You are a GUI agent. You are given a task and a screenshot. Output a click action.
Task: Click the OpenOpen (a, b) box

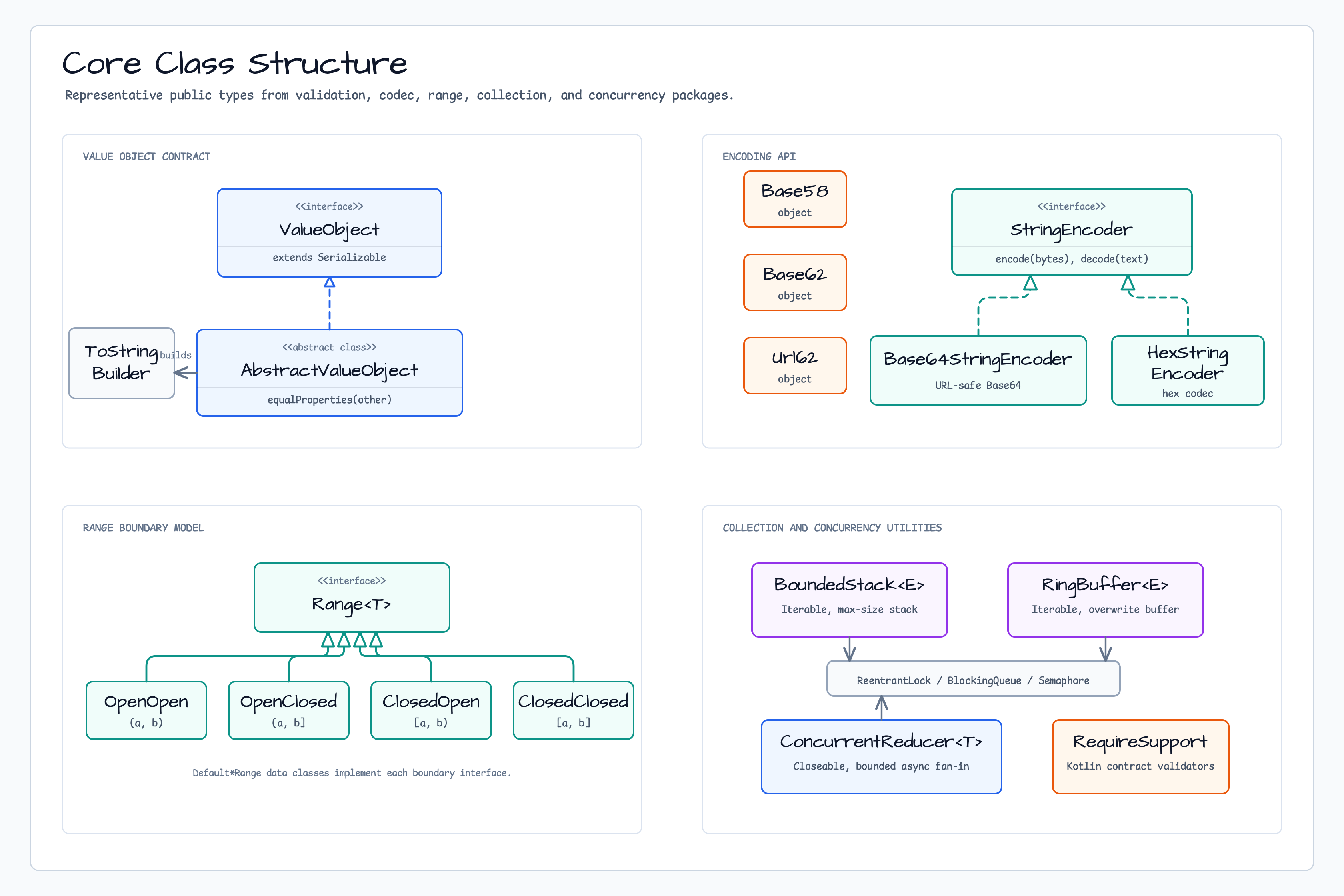(146, 710)
